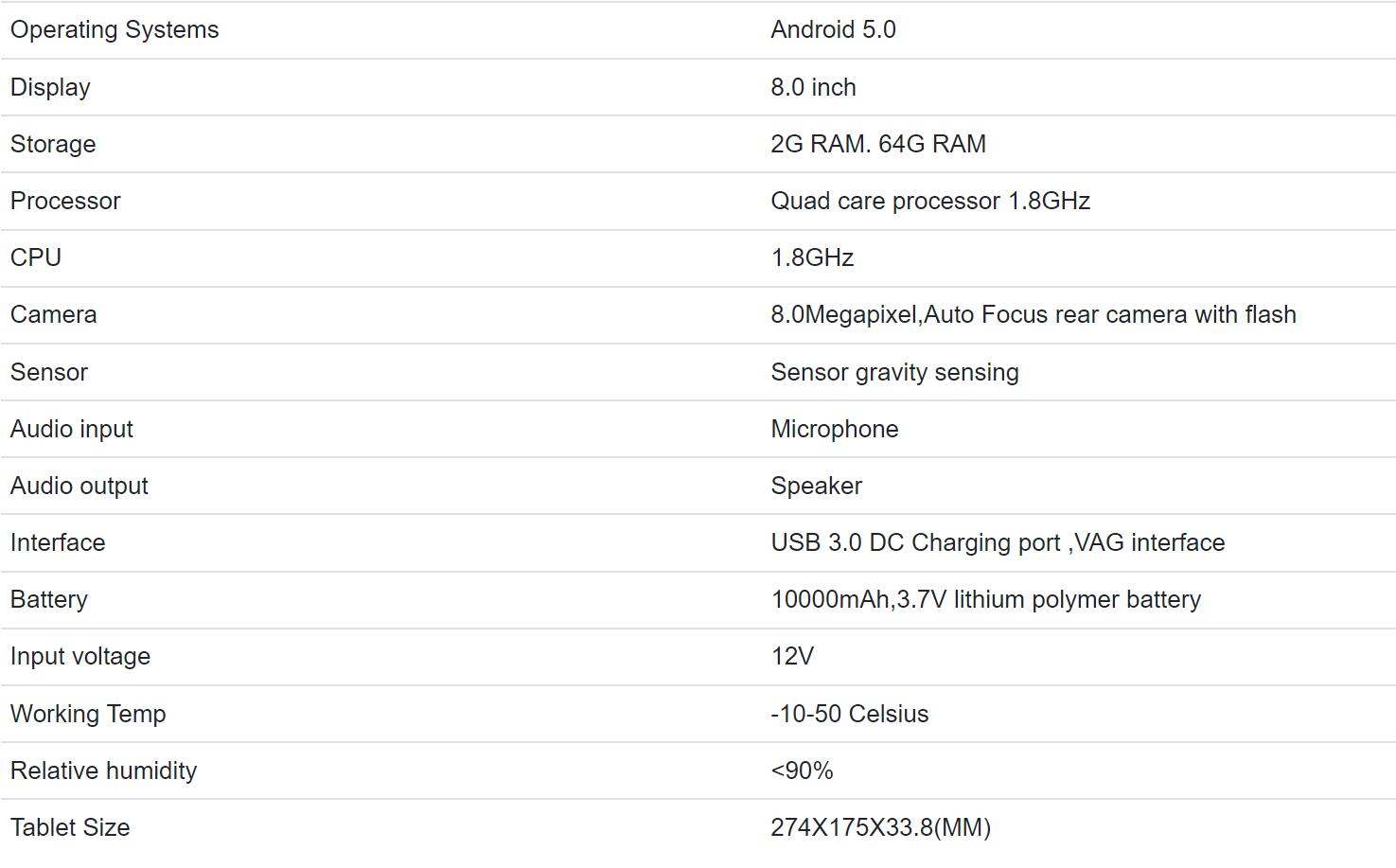Select the 8.0Megapixel camera description
Image resolution: width=1396 pixels, height=868 pixels.
[x=1034, y=314]
